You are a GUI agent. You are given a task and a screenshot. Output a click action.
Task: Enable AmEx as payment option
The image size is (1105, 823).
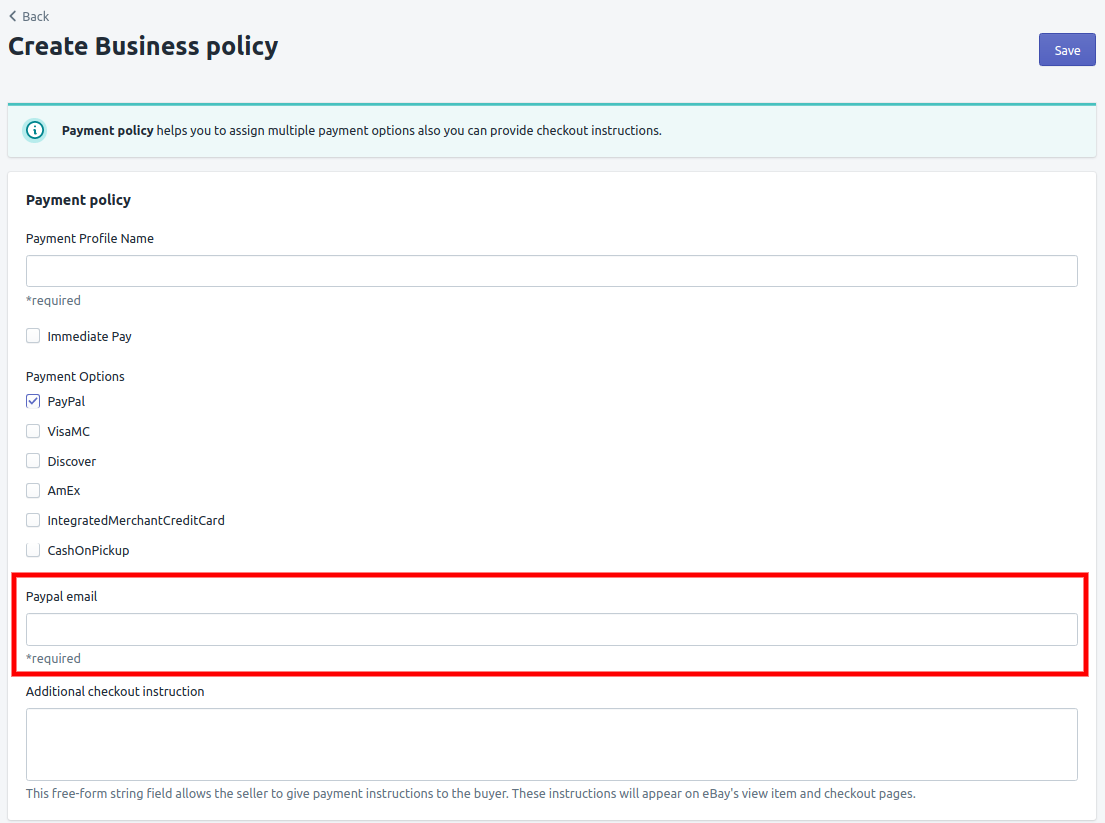point(33,491)
